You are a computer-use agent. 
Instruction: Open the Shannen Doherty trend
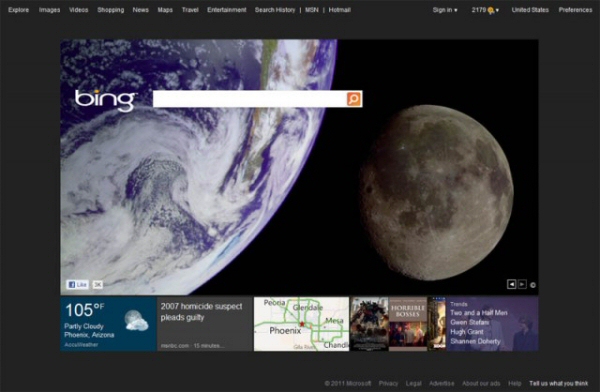click(x=475, y=341)
